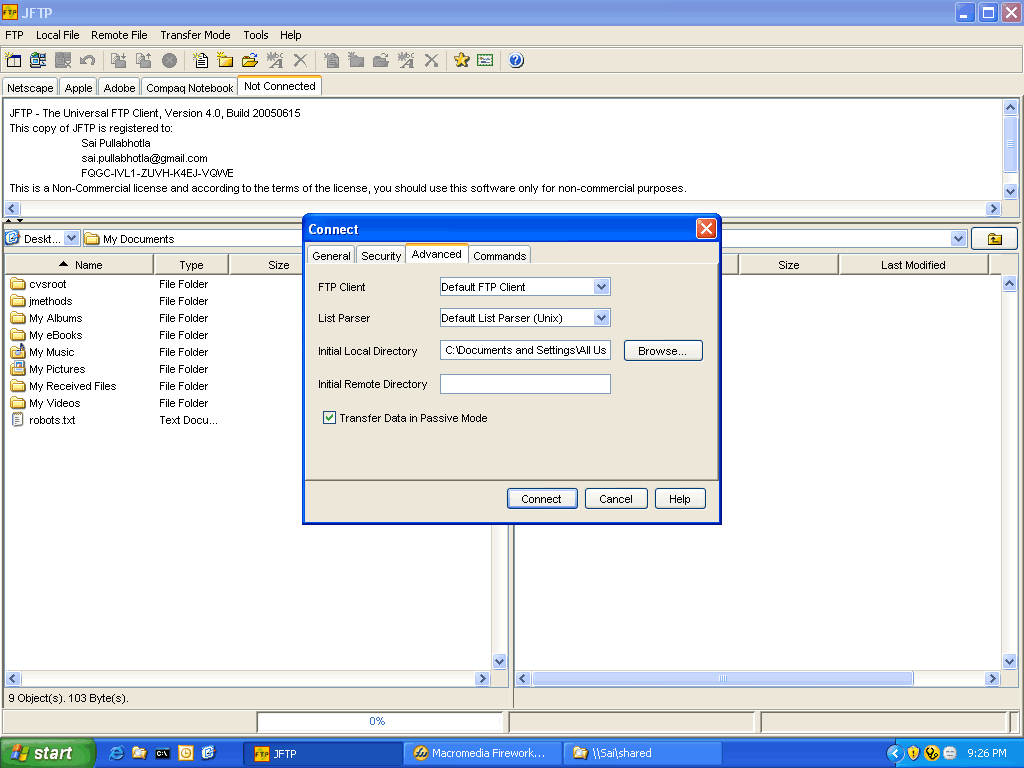
Task: Switch to Commands tab in Connect dialog
Action: pyautogui.click(x=500, y=256)
